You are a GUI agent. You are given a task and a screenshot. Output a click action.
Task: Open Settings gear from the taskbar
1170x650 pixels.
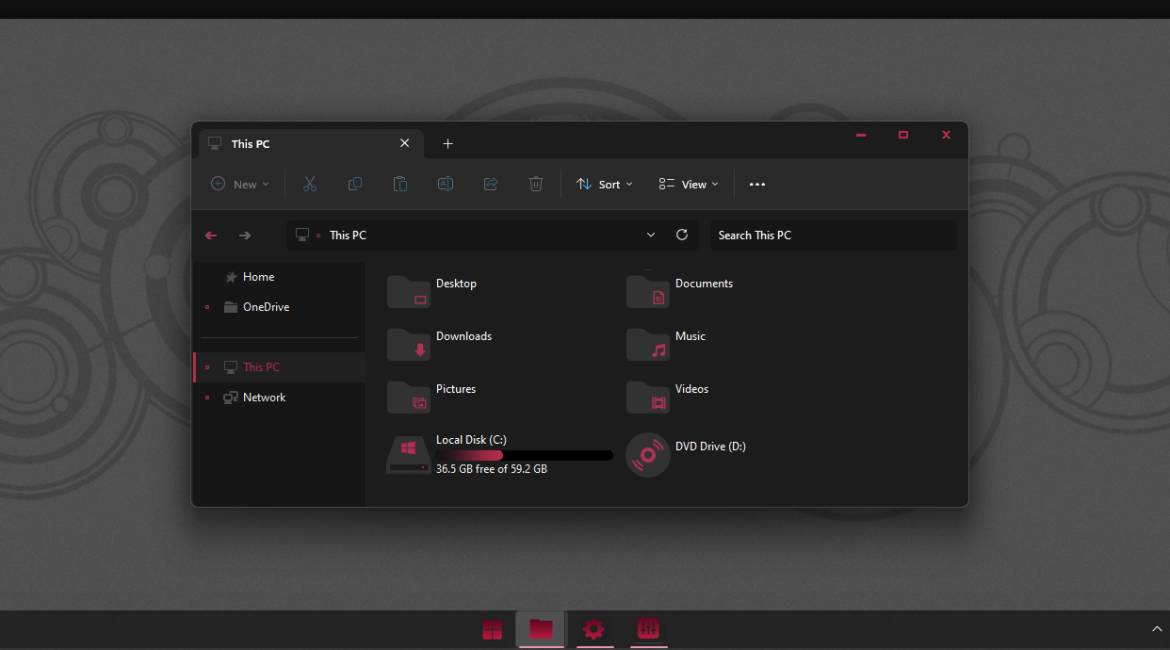pos(594,629)
